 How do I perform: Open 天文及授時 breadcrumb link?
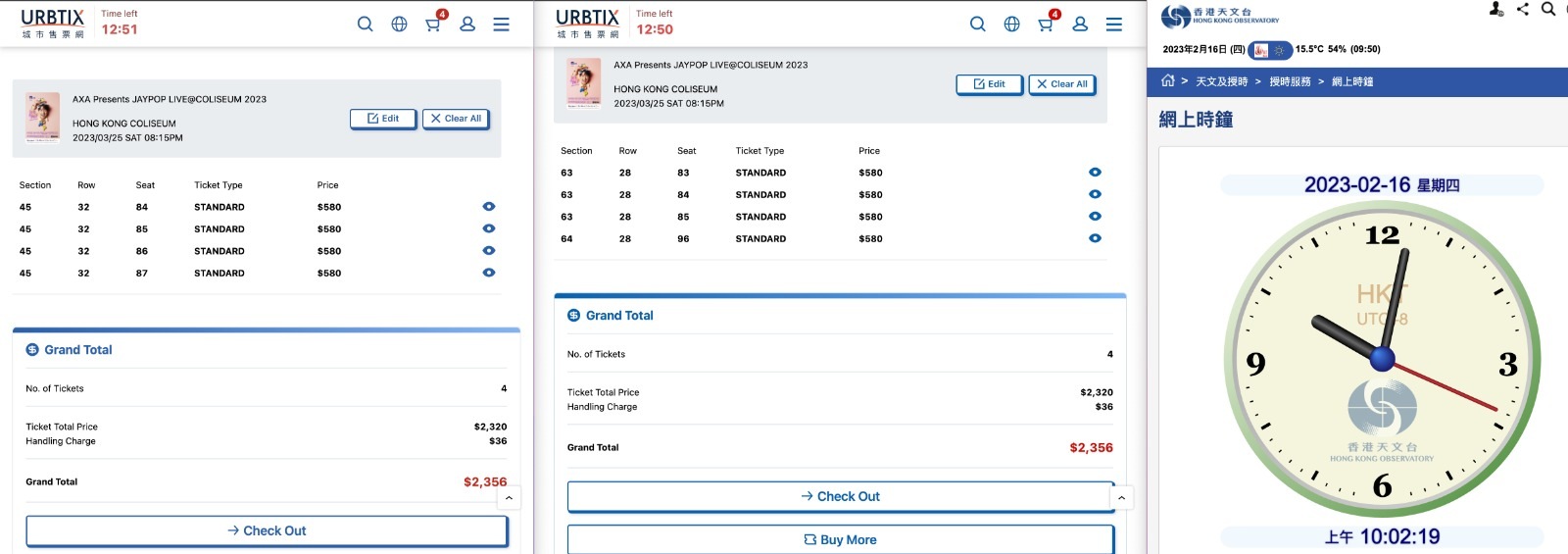(x=1221, y=81)
